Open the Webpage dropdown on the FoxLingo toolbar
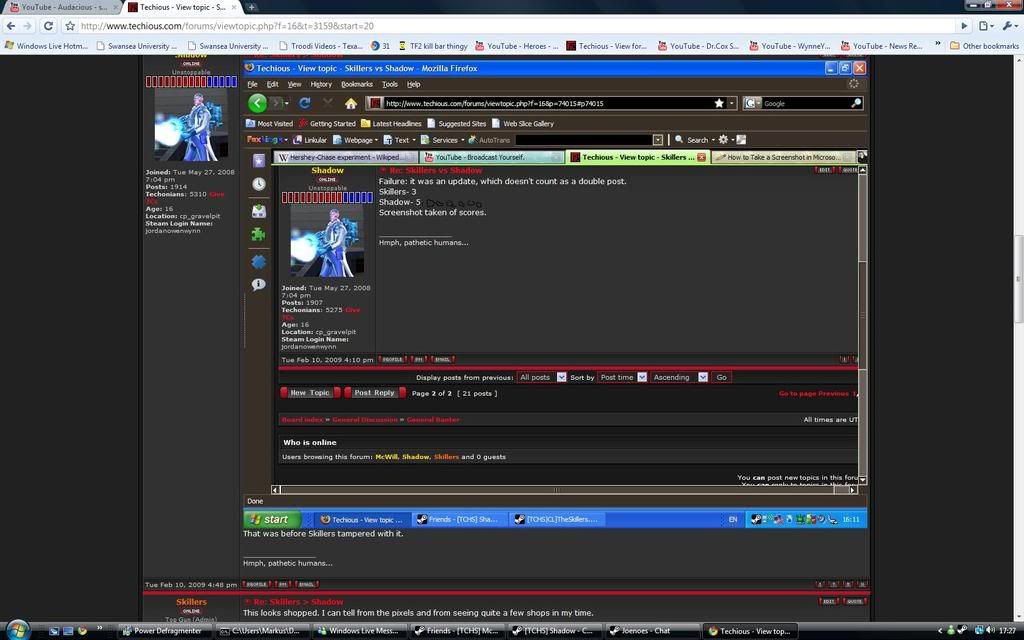Image resolution: width=1024 pixels, height=640 pixels. pos(355,140)
